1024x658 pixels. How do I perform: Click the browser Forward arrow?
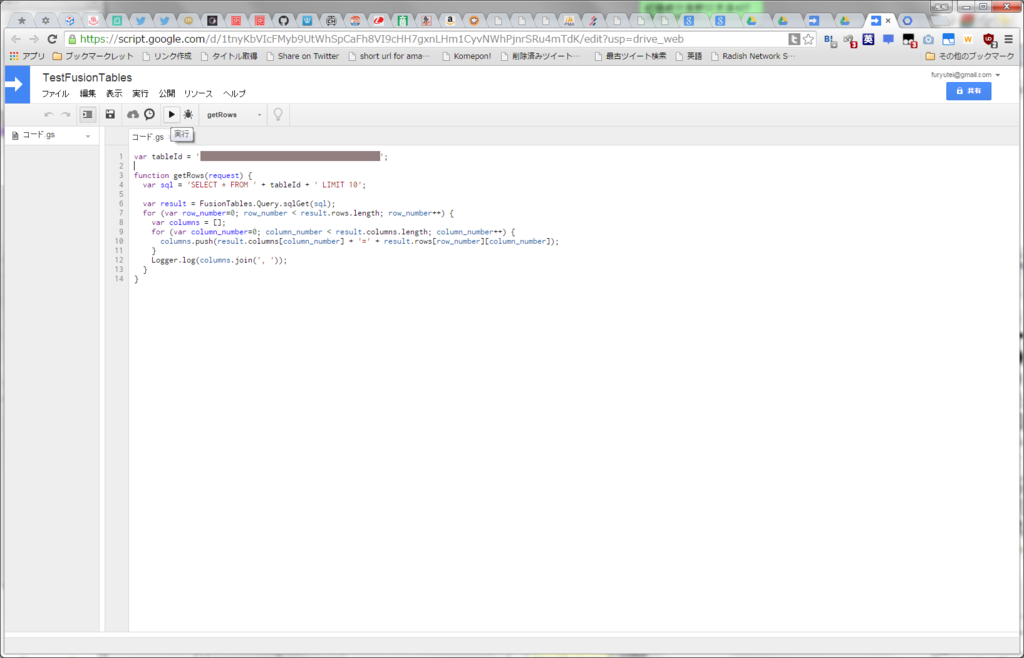[x=34, y=39]
